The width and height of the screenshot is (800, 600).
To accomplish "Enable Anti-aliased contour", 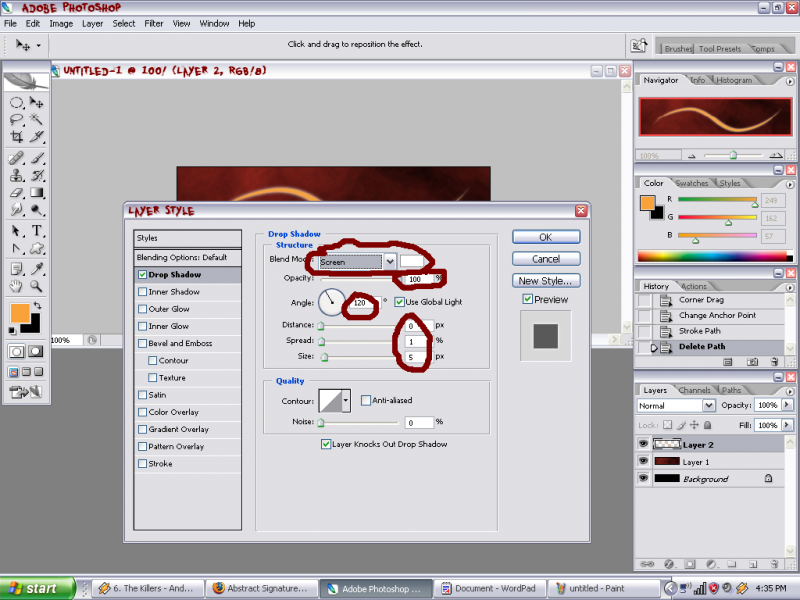I will (366, 401).
